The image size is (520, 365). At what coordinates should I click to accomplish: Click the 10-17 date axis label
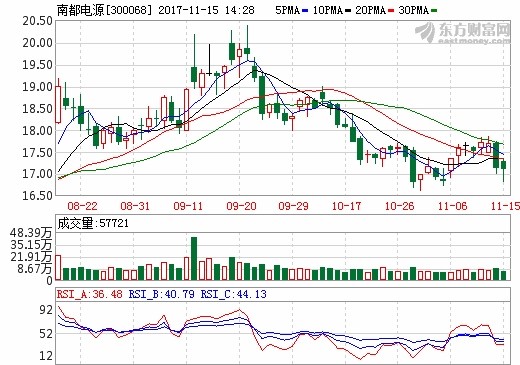[x=346, y=206]
